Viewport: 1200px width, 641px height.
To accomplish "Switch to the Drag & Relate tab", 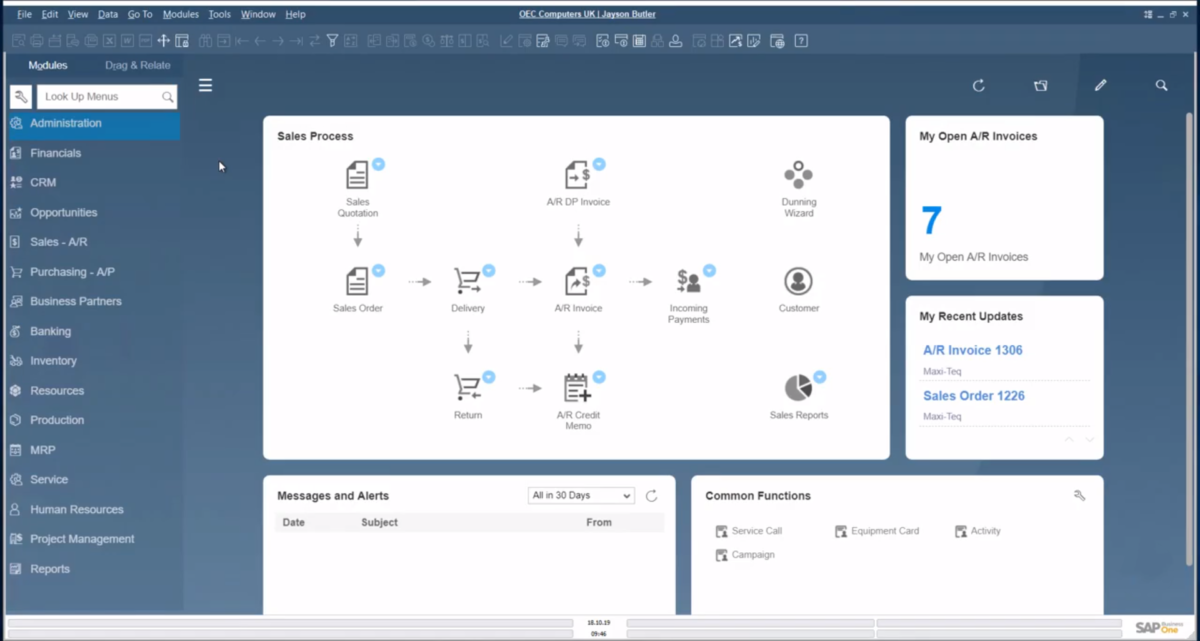I will pos(138,66).
